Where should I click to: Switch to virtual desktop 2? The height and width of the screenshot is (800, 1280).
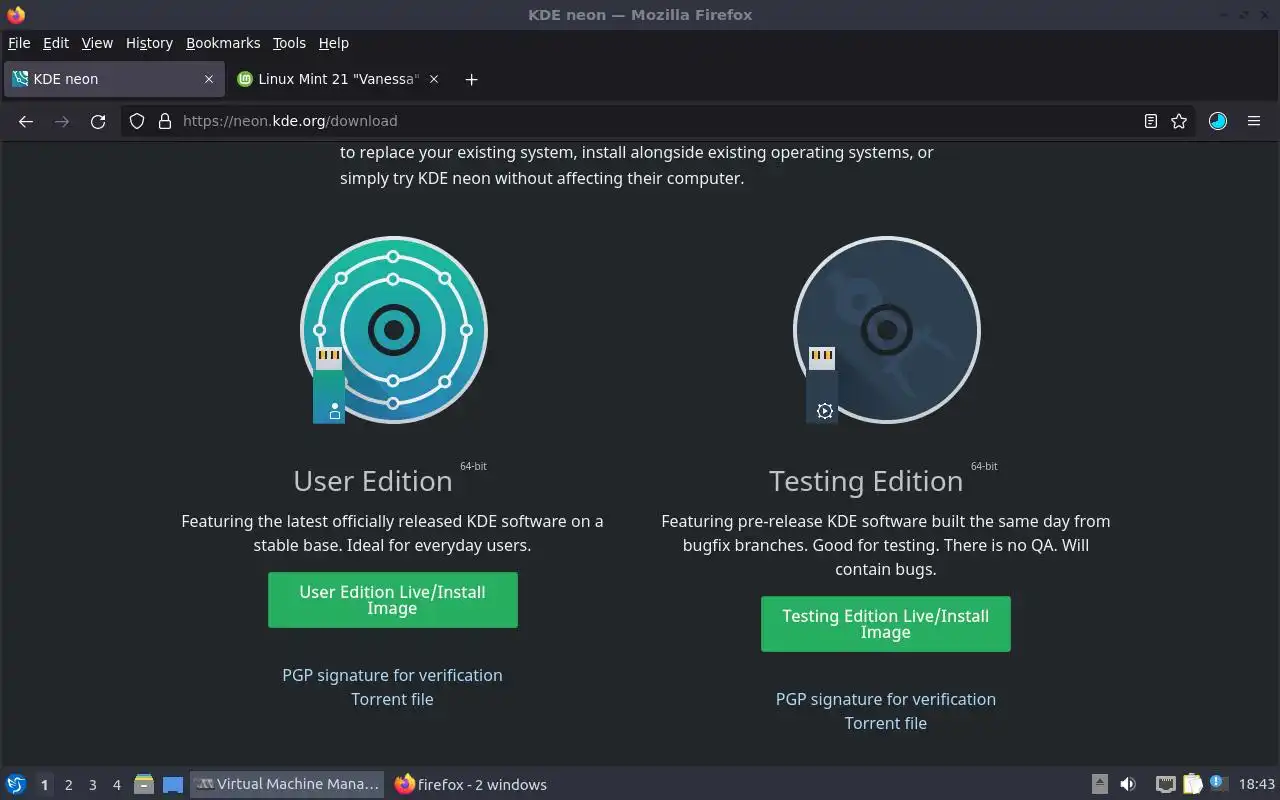pyautogui.click(x=68, y=785)
